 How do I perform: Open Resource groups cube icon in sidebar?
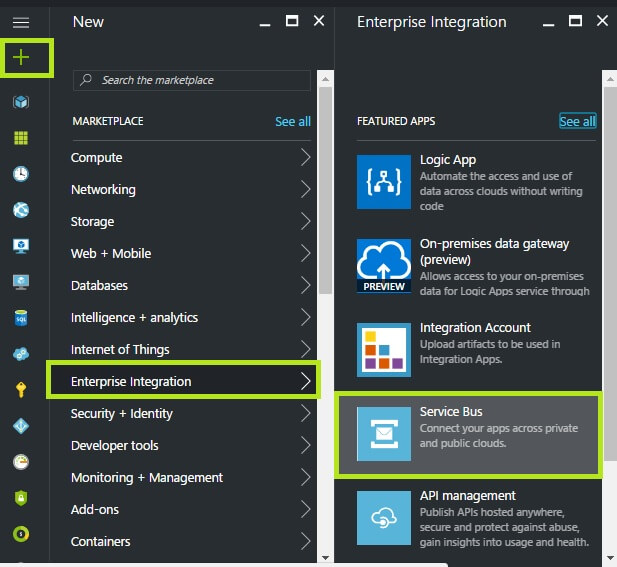click(x=21, y=102)
